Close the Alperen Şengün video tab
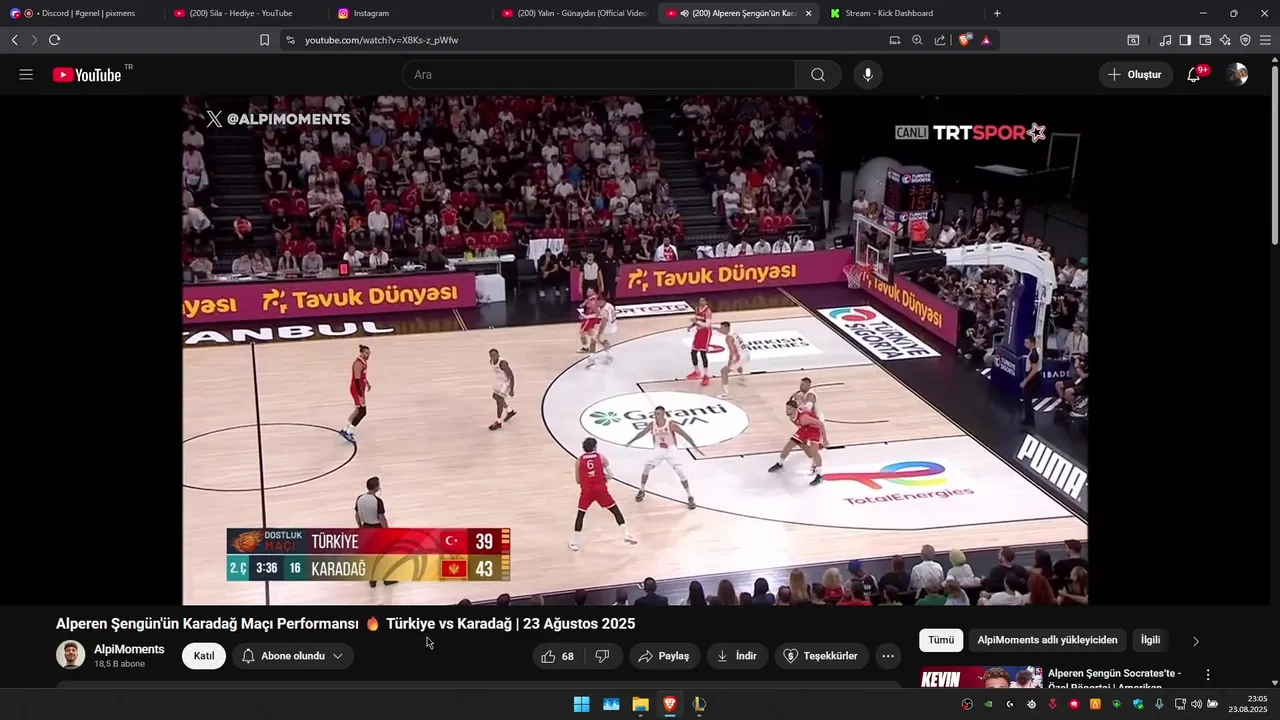Viewport: 1280px width, 720px height. coord(808,13)
